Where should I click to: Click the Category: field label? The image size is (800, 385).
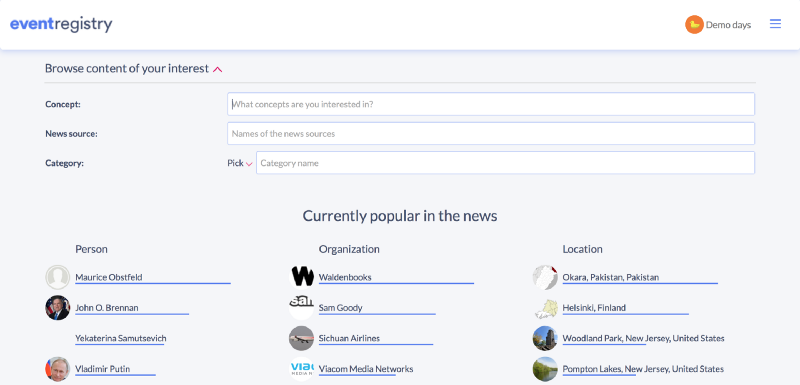tap(64, 164)
